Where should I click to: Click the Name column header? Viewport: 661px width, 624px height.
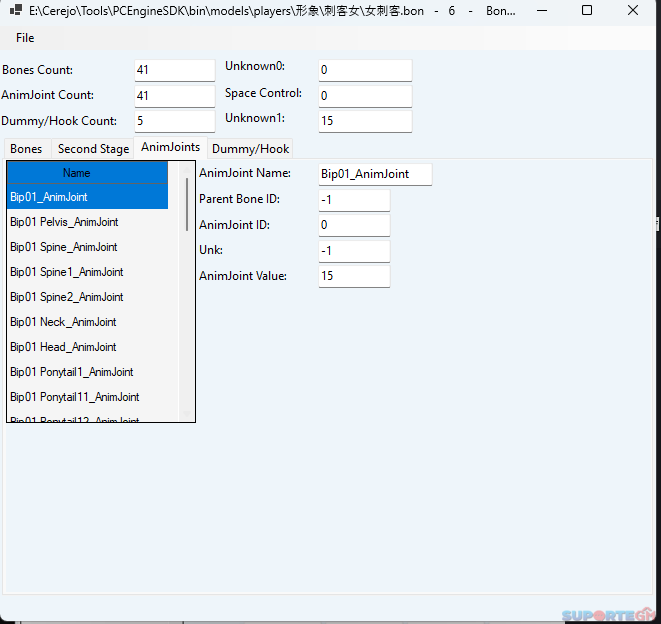[x=77, y=173]
